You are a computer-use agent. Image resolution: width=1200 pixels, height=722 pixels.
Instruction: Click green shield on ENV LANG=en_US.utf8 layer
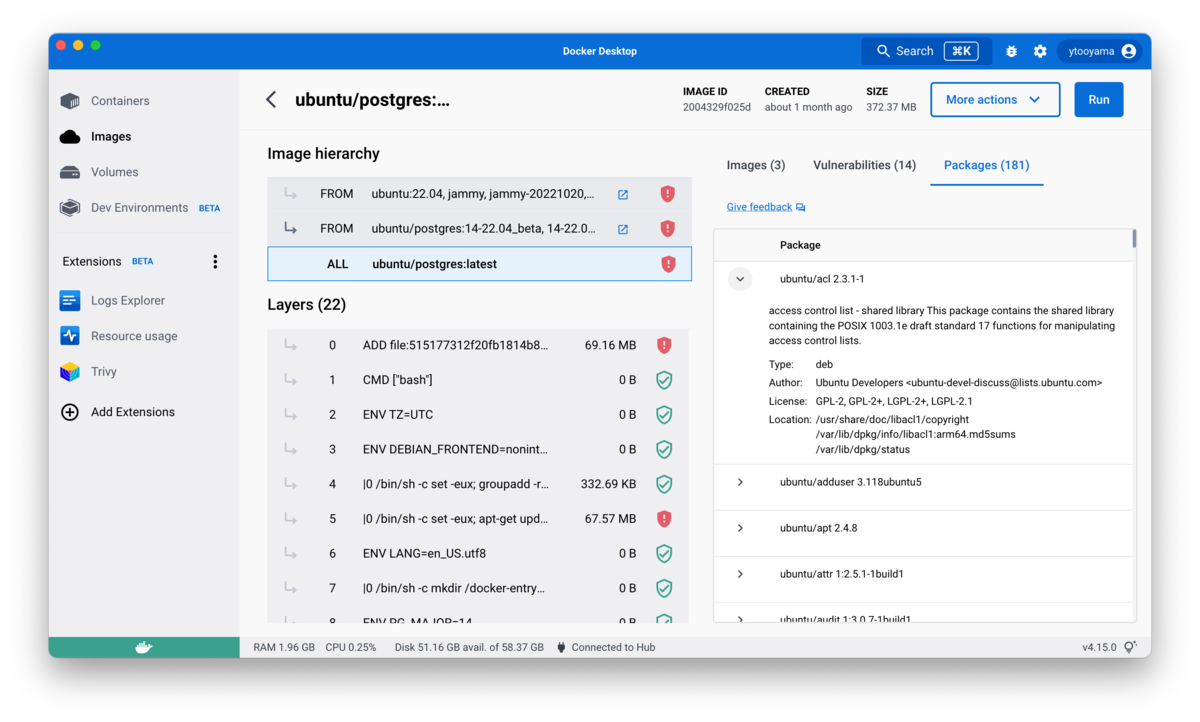pos(664,553)
